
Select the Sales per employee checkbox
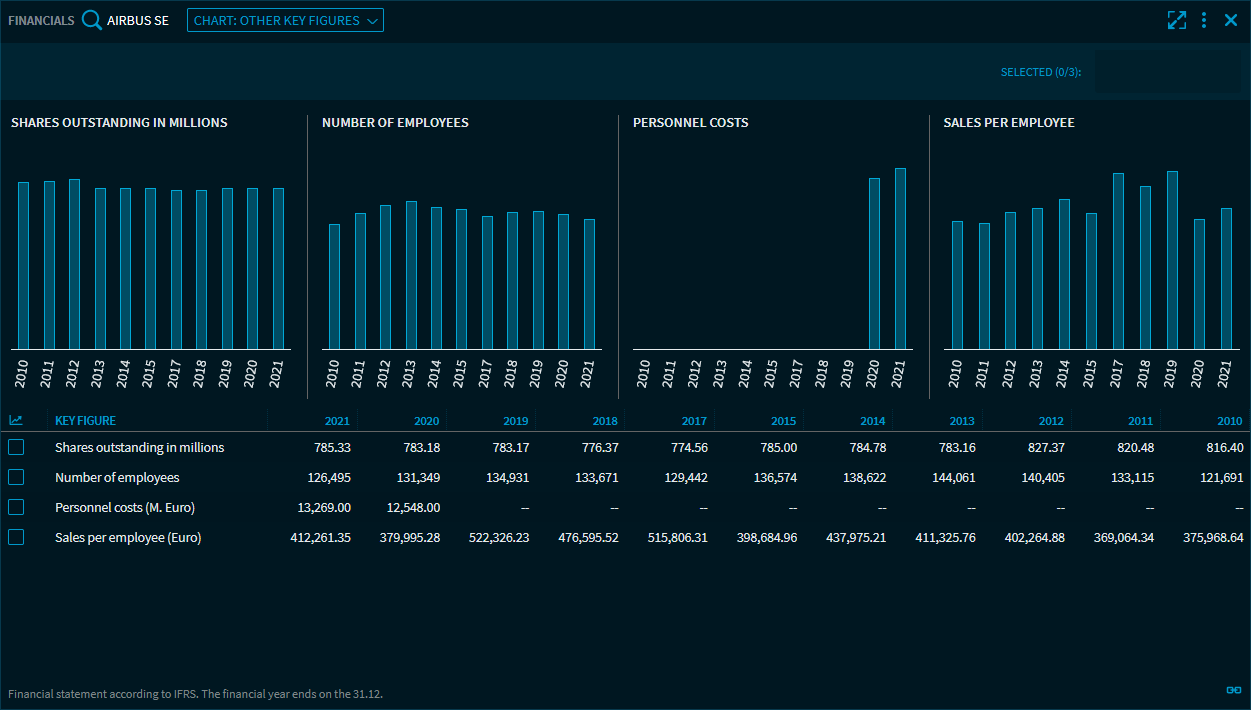click(16, 537)
